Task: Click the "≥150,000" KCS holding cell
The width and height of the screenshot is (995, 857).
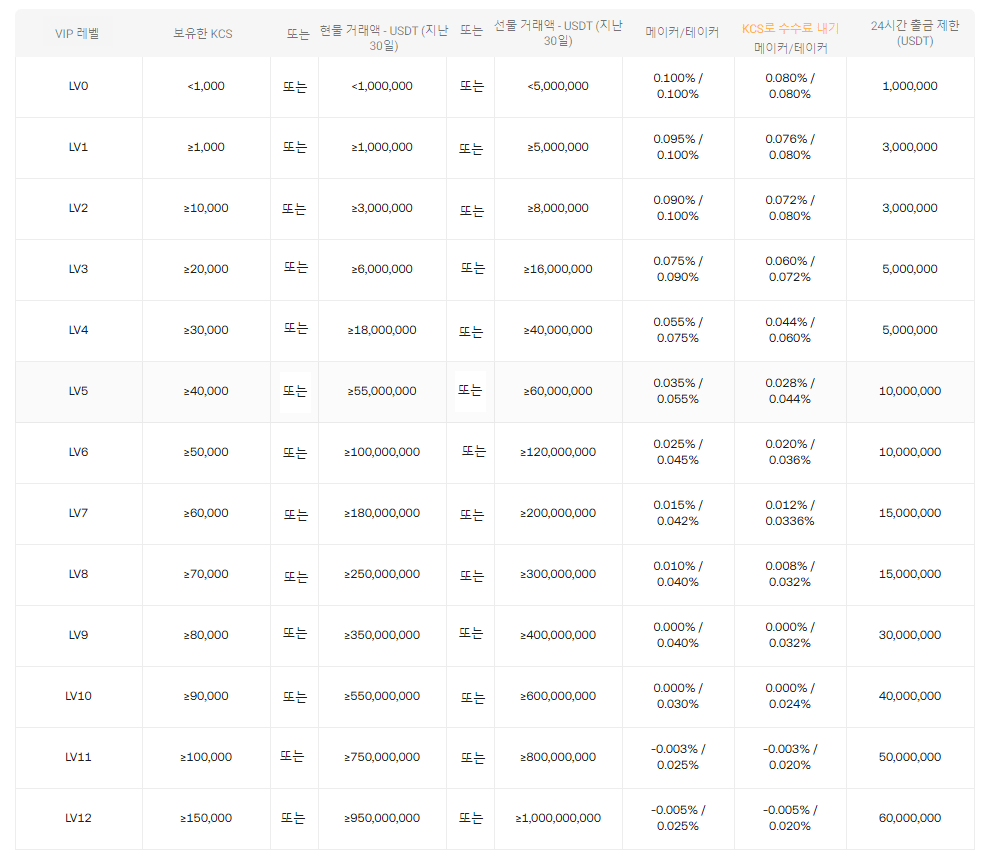Action: pos(206,818)
